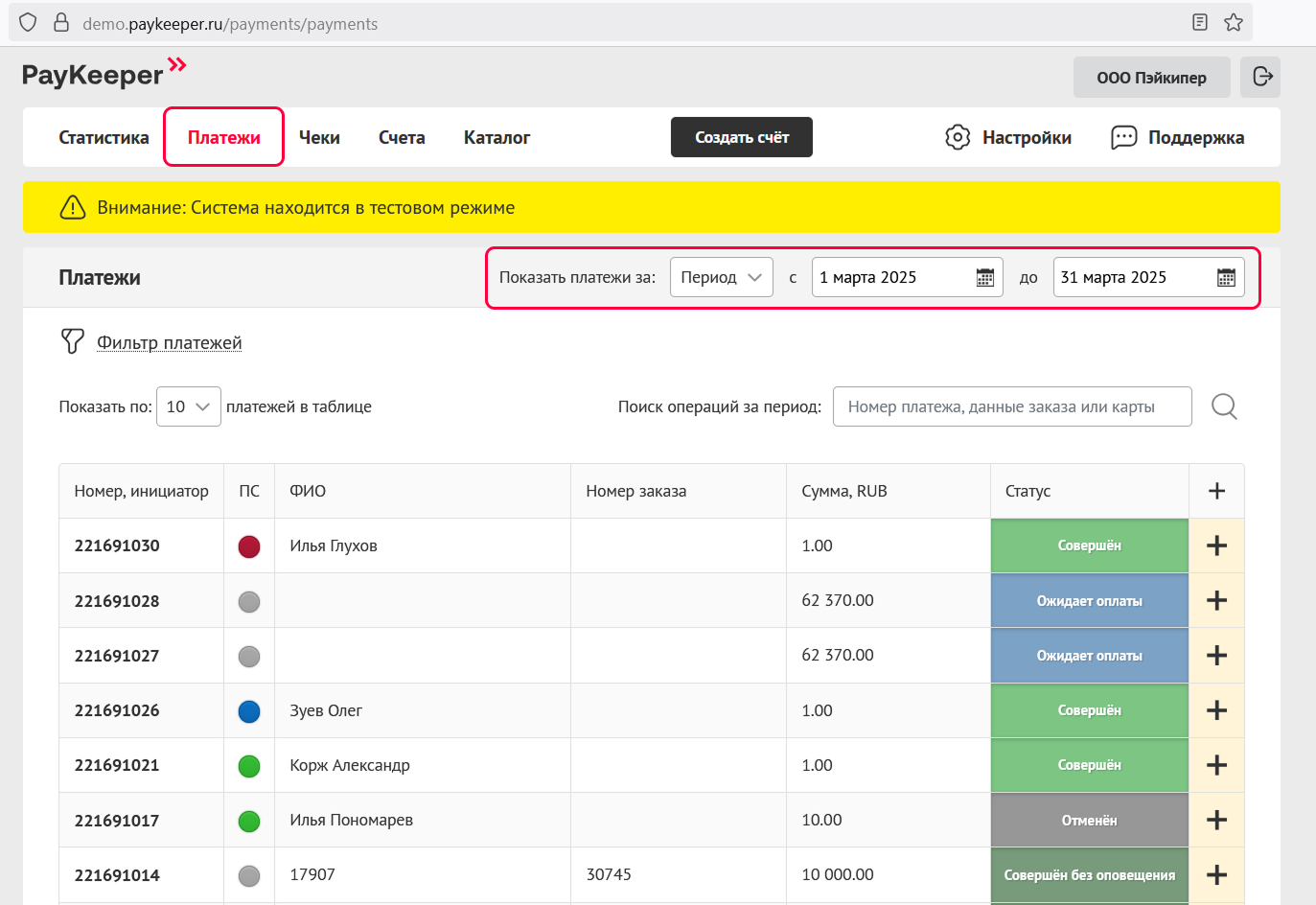Click the Совершён status for payment 221691030
Image resolution: width=1316 pixels, height=905 pixels.
pos(1090,545)
